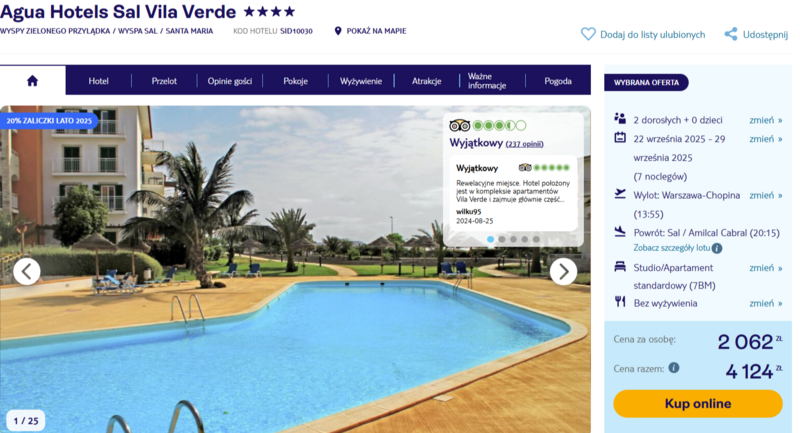Show next photo with right arrow
The height and width of the screenshot is (433, 800).
(x=563, y=271)
